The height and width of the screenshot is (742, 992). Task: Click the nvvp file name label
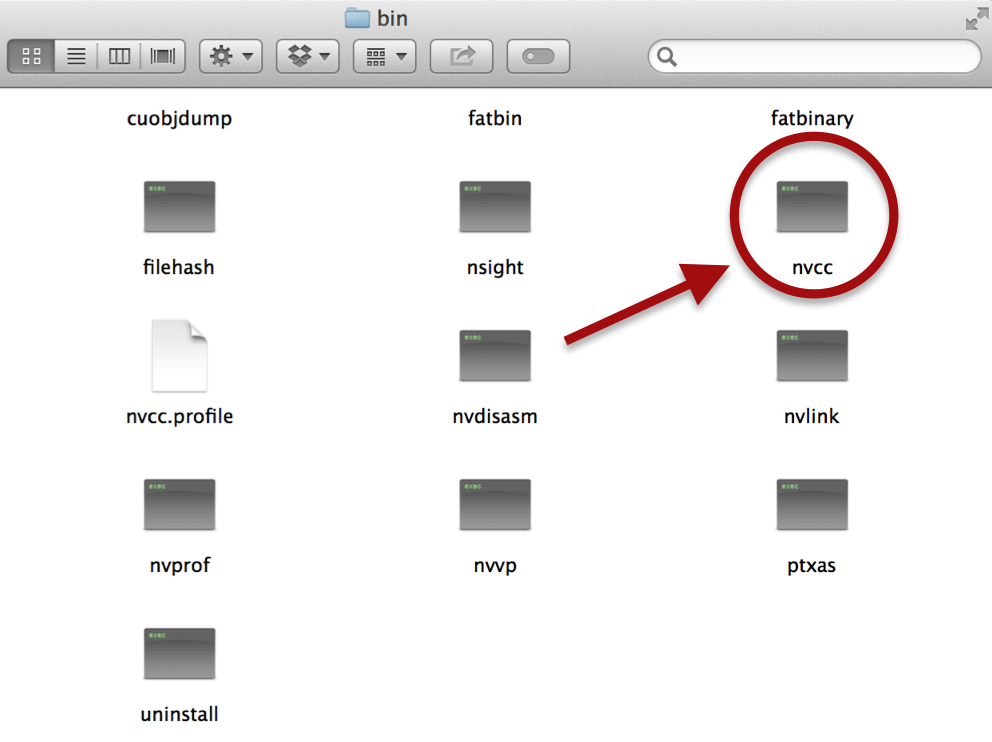tap(495, 566)
